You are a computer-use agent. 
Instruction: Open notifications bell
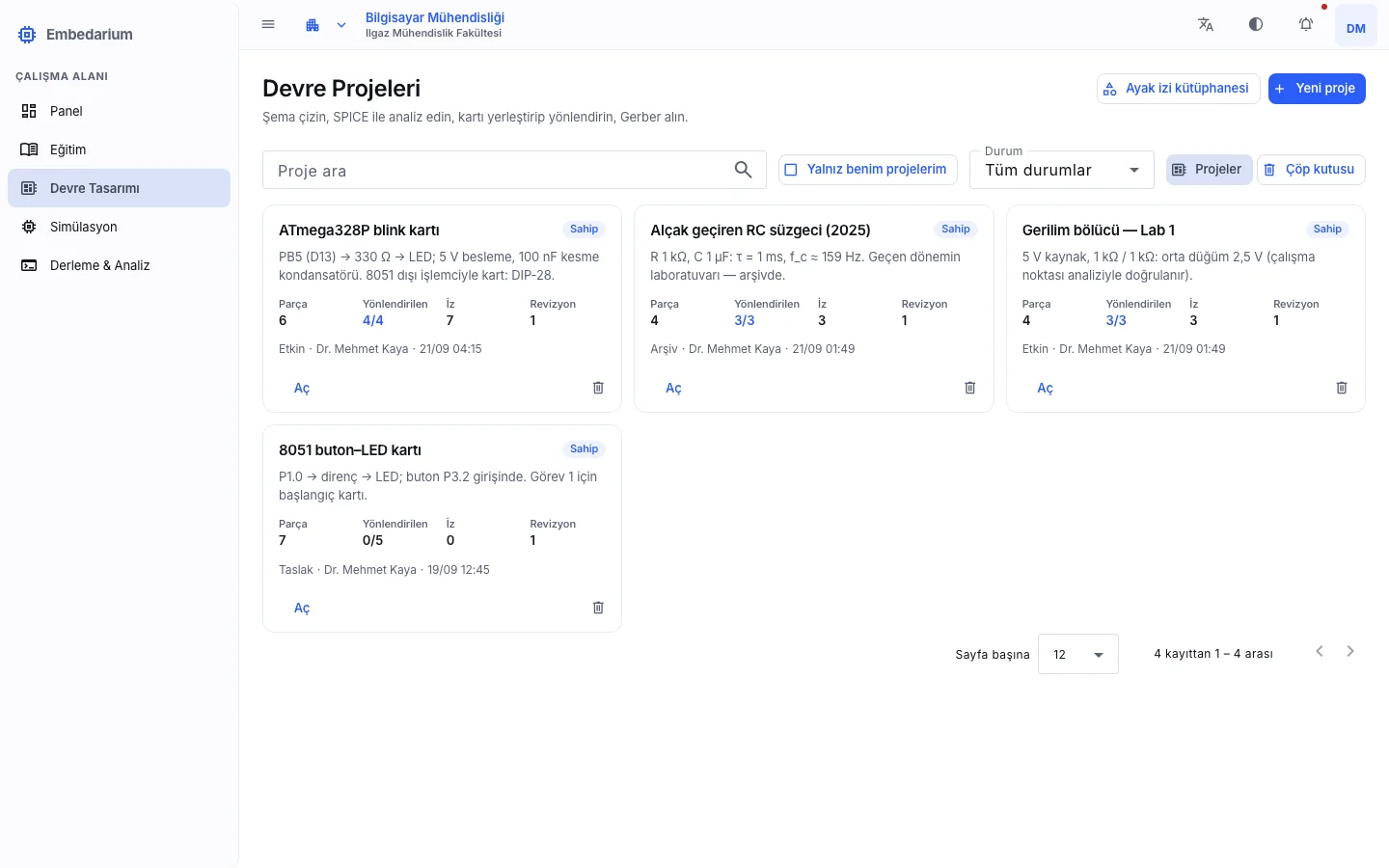(x=1306, y=25)
